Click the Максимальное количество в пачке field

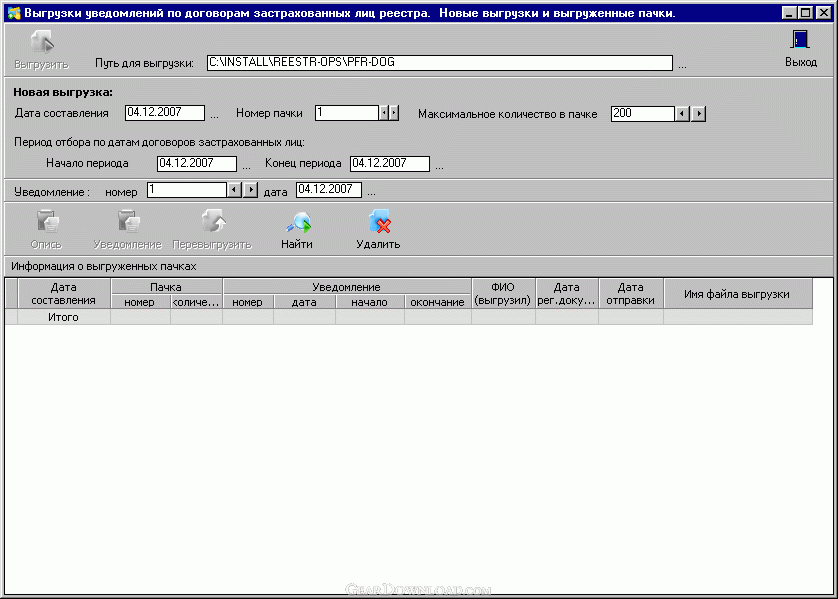pyautogui.click(x=643, y=113)
